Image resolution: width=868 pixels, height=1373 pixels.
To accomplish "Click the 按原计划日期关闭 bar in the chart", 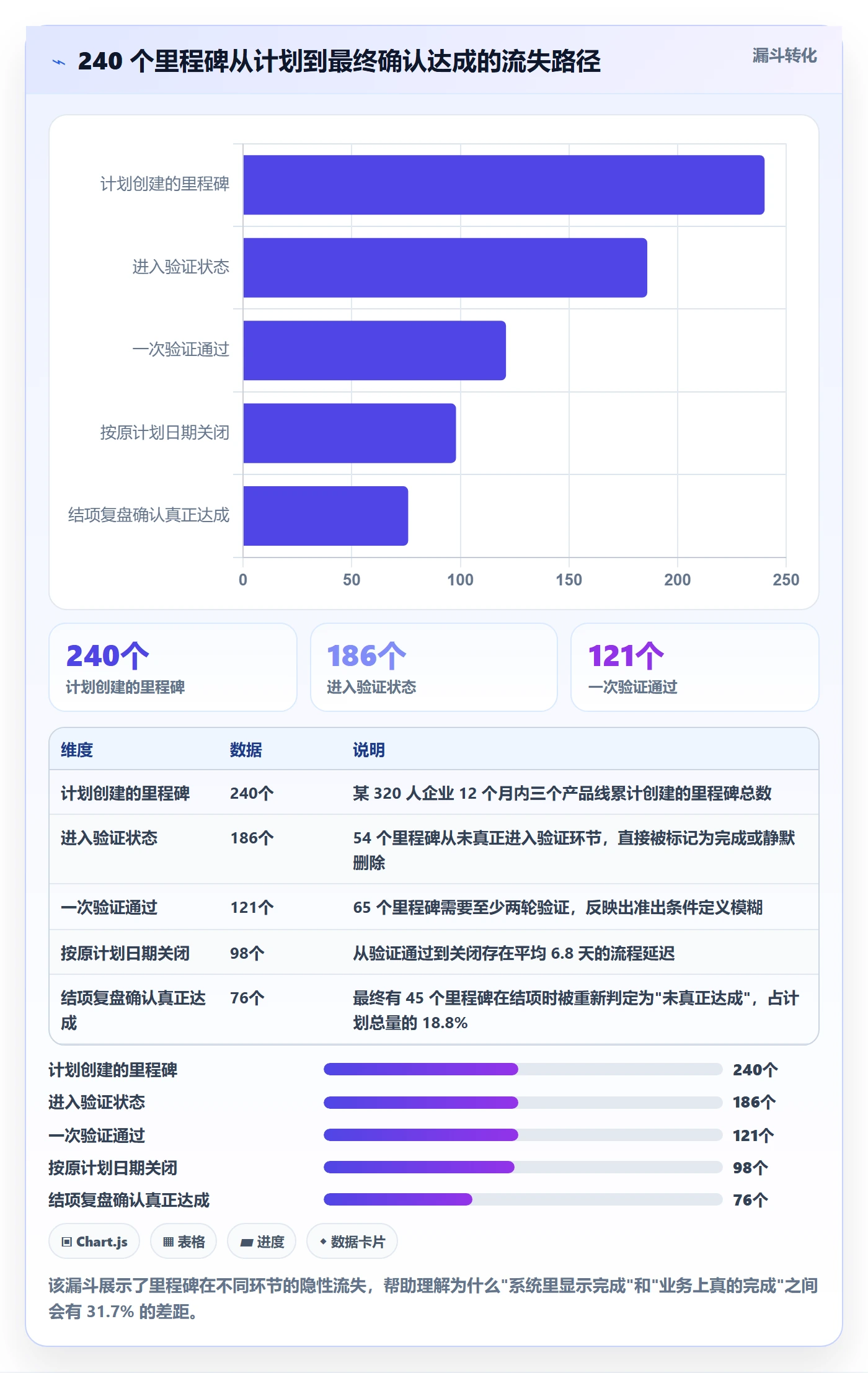I will pyautogui.click(x=350, y=433).
